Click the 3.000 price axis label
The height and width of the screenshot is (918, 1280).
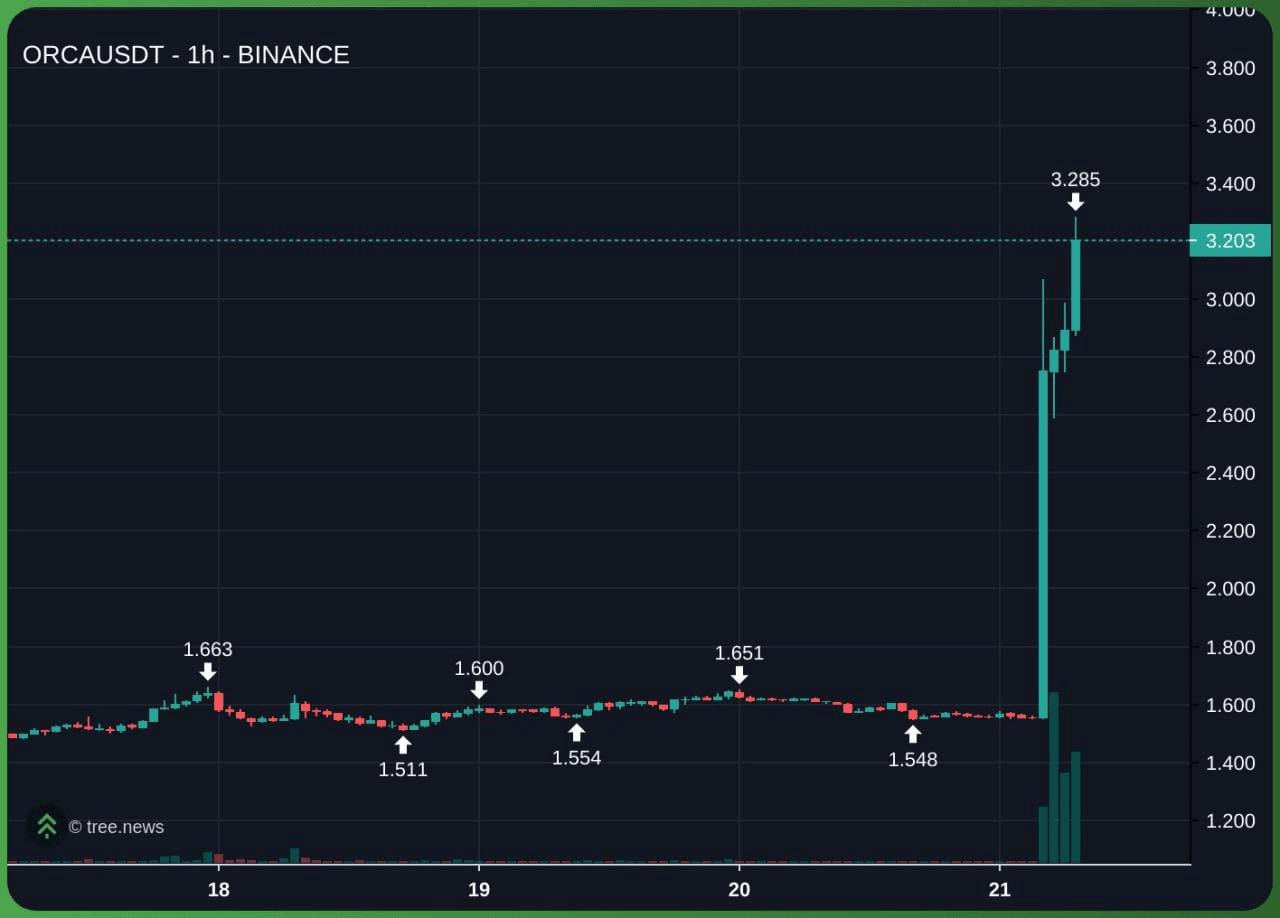pos(1230,300)
